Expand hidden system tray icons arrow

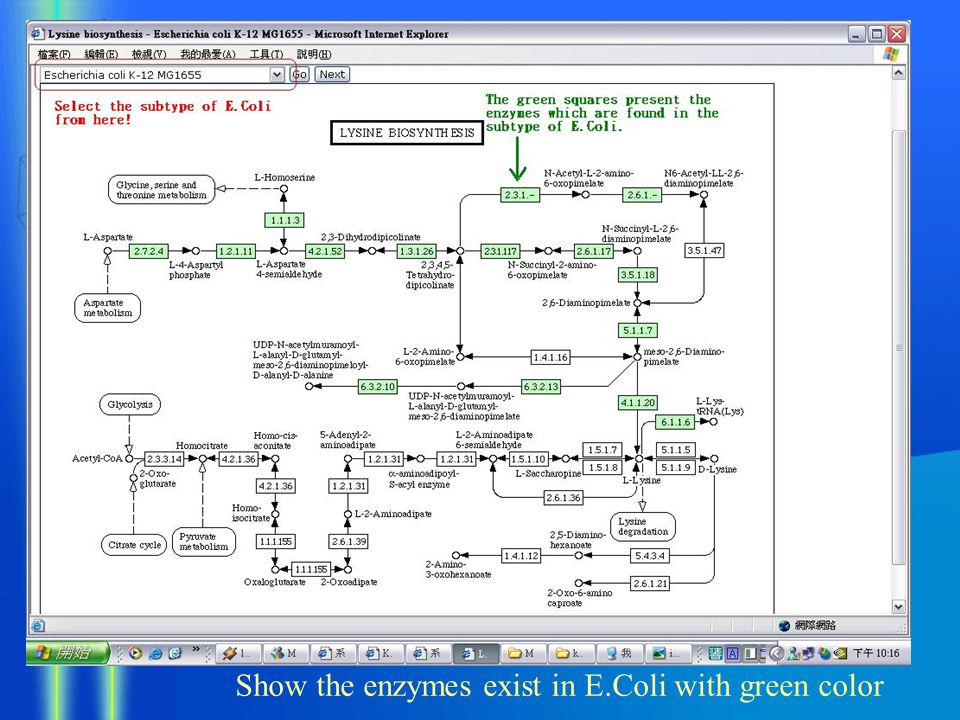click(776, 653)
